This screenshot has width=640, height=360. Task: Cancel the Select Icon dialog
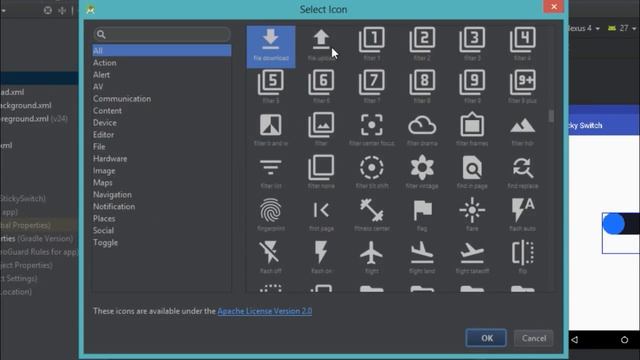[533, 338]
